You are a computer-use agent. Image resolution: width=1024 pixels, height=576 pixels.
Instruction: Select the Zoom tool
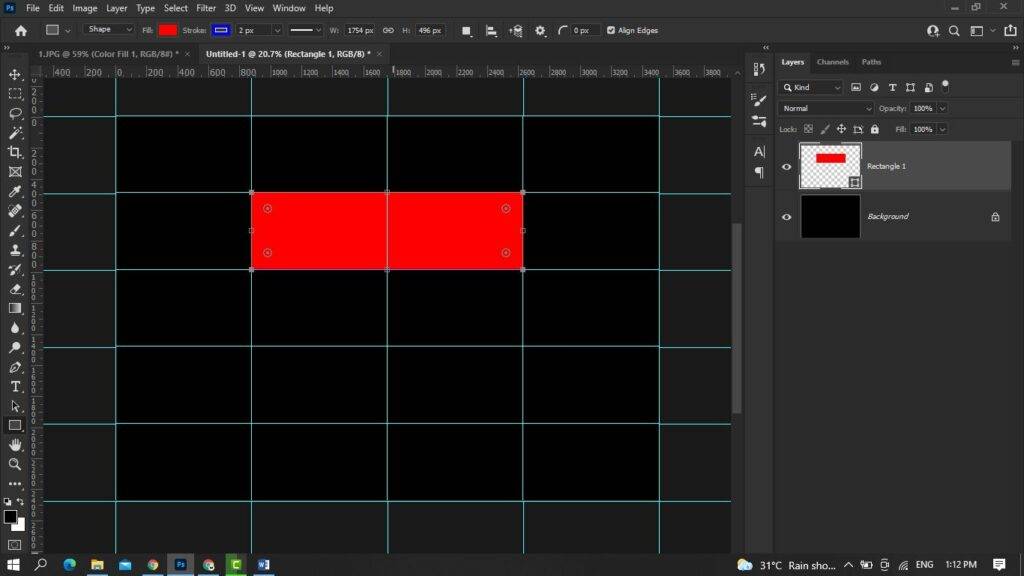coord(15,464)
